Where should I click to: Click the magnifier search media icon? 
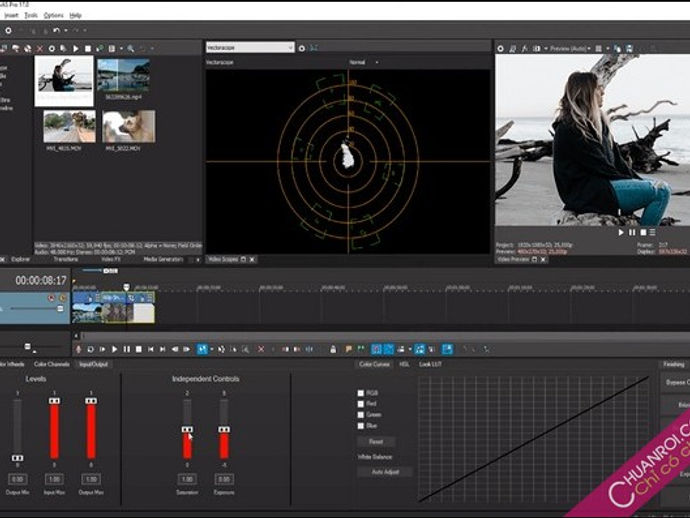click(131, 48)
